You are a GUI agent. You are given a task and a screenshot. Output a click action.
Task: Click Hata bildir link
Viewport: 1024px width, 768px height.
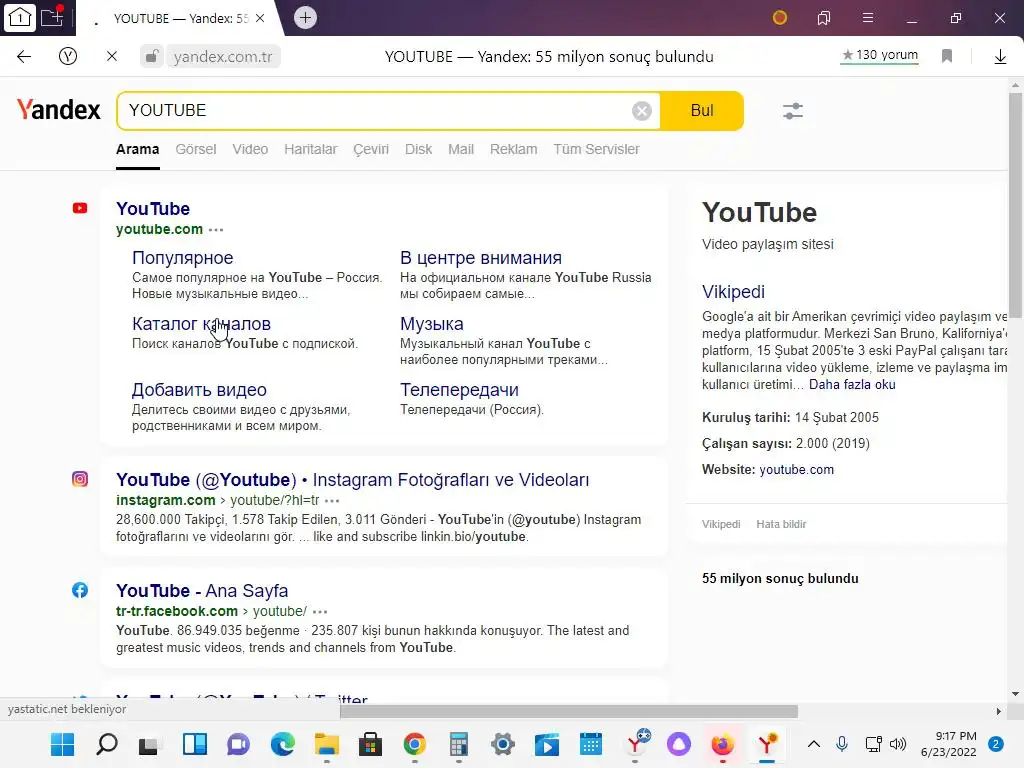click(x=781, y=524)
